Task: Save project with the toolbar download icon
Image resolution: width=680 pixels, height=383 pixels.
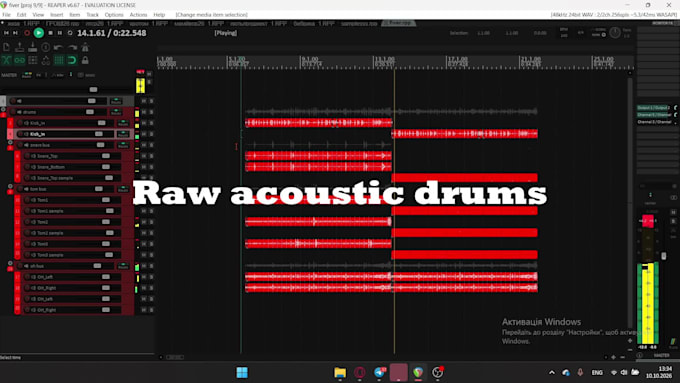Action: tap(33, 47)
